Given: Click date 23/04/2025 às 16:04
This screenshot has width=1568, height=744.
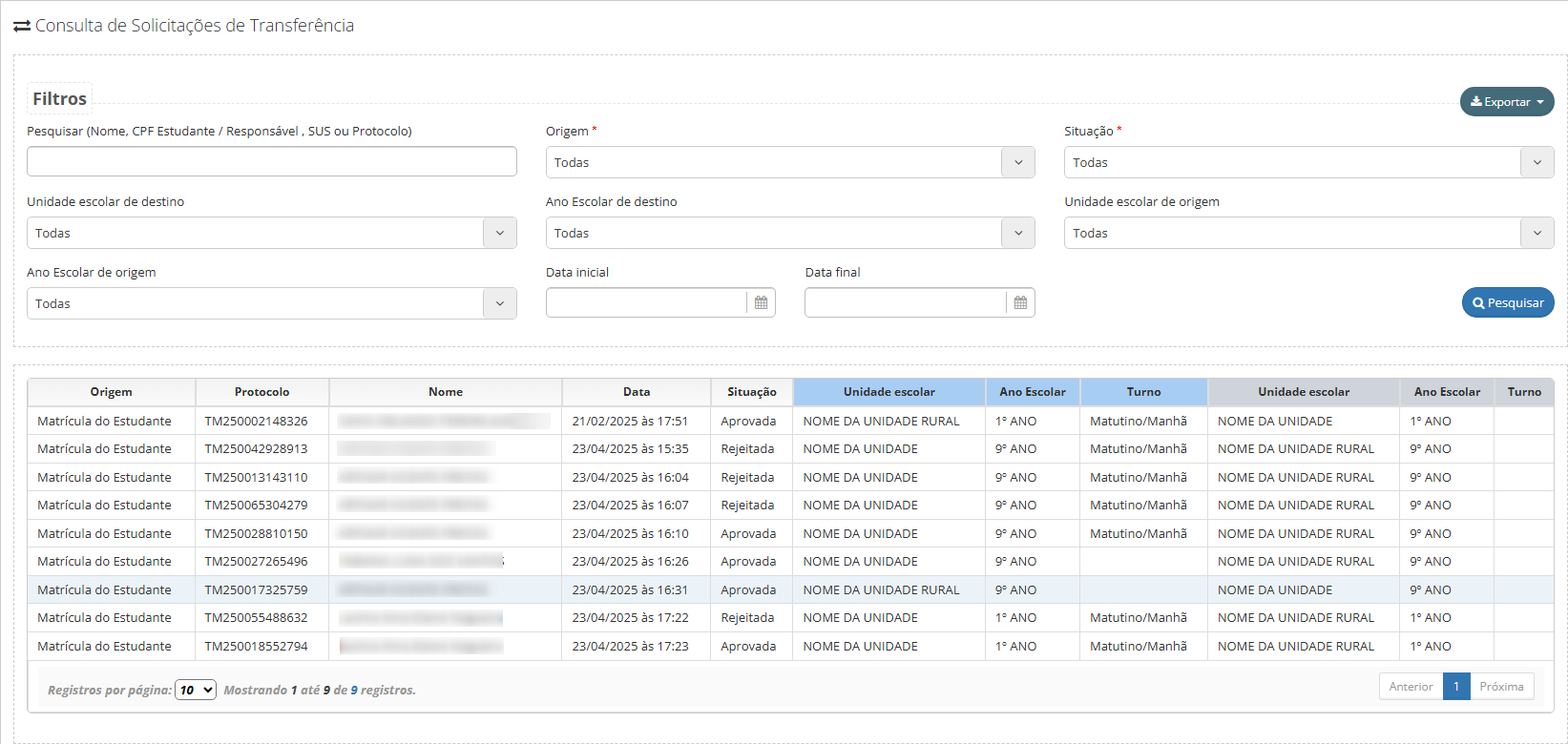Looking at the screenshot, I should click(630, 477).
